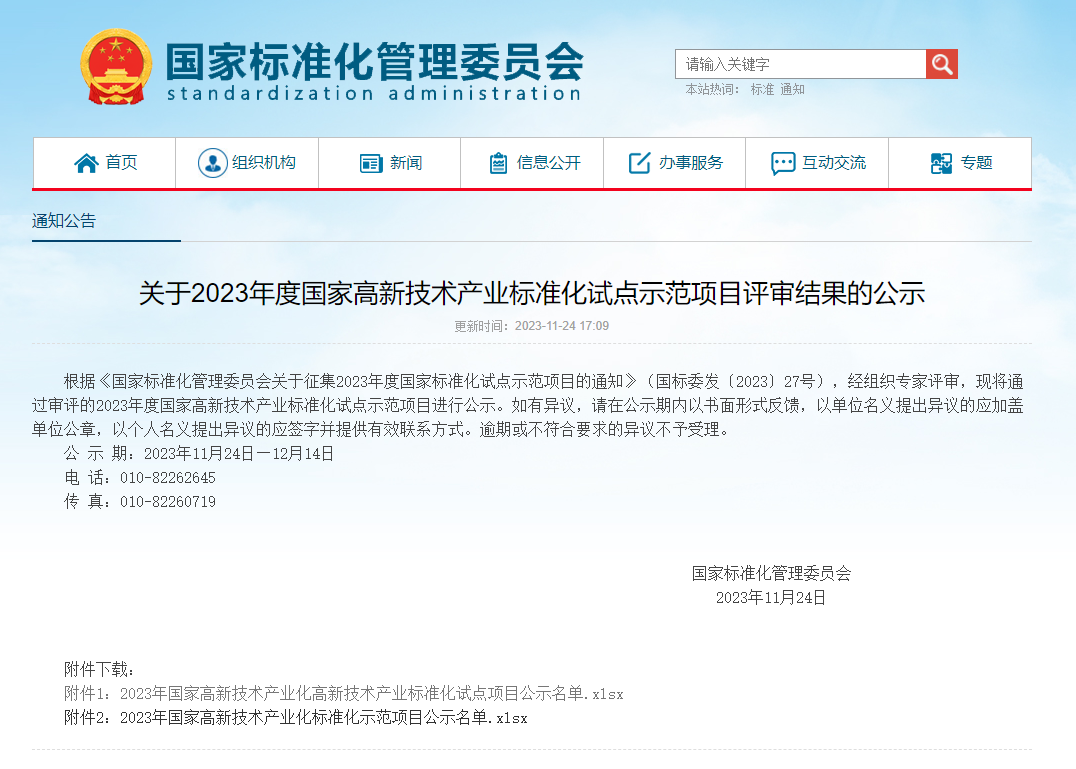Viewport: 1076px width, 769px height.
Task: Click the clipboard icon beside 信息公开
Action: click(498, 163)
